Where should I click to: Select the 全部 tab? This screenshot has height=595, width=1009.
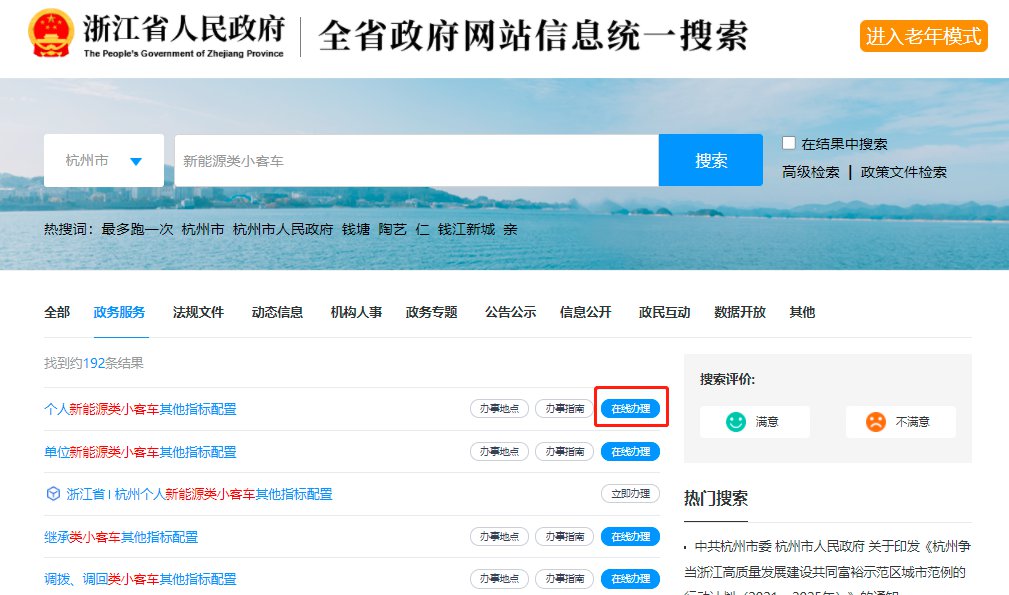pyautogui.click(x=57, y=312)
